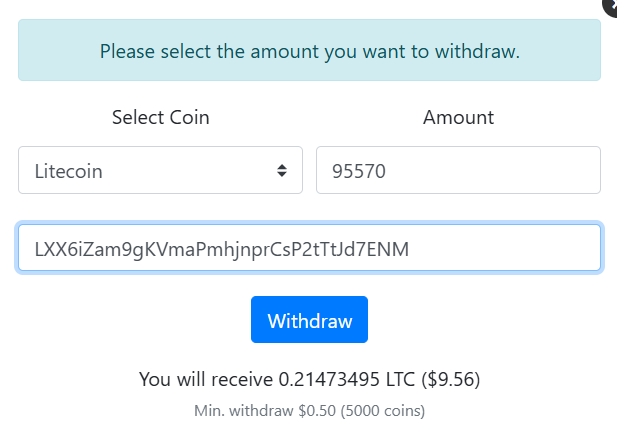The height and width of the screenshot is (437, 617).
Task: Place cursor after the address ending 7ENM
Action: click(x=411, y=249)
